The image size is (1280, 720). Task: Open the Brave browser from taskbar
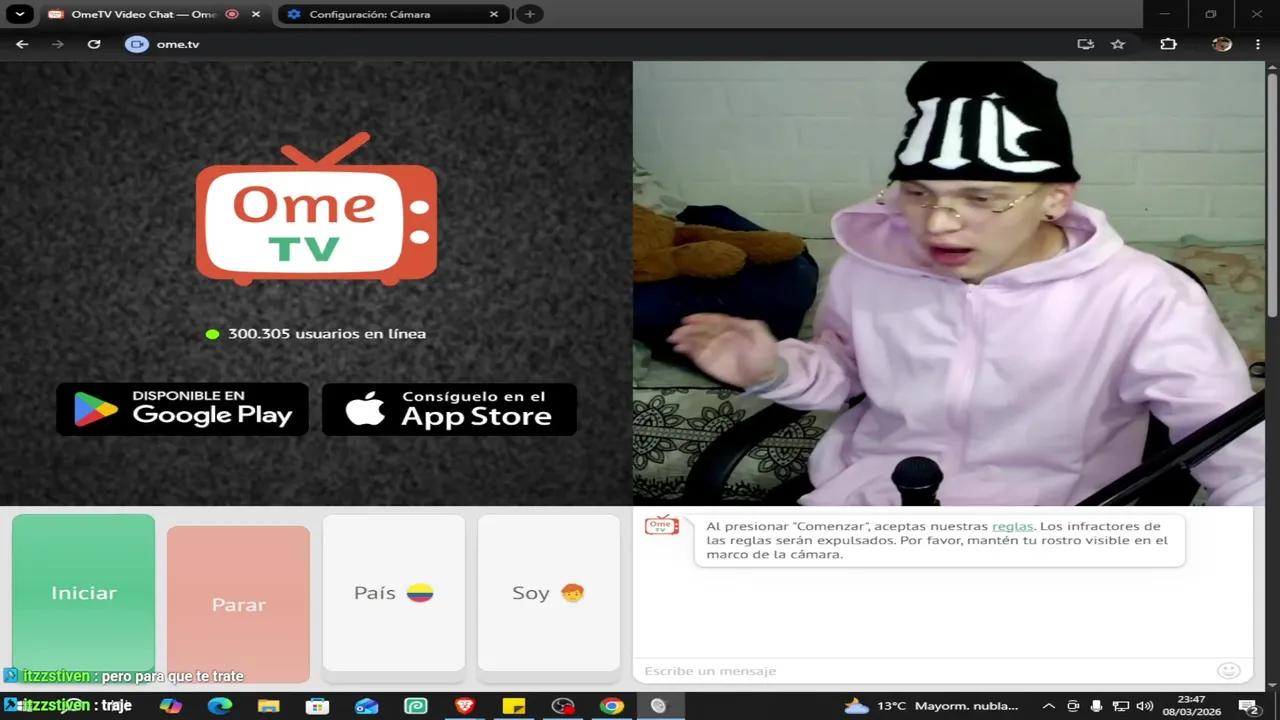tap(466, 706)
